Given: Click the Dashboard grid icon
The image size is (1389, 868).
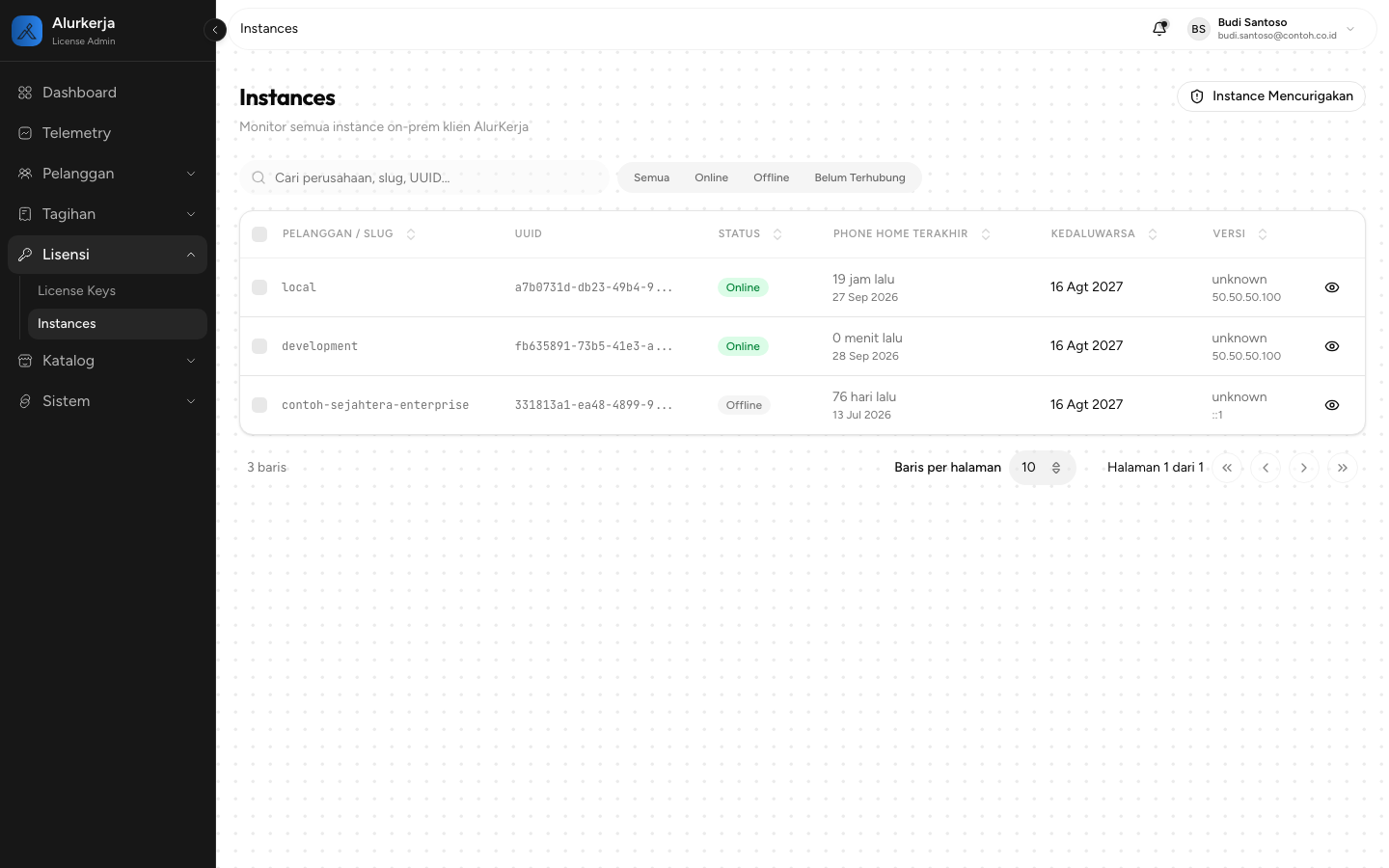Looking at the screenshot, I should click(25, 93).
